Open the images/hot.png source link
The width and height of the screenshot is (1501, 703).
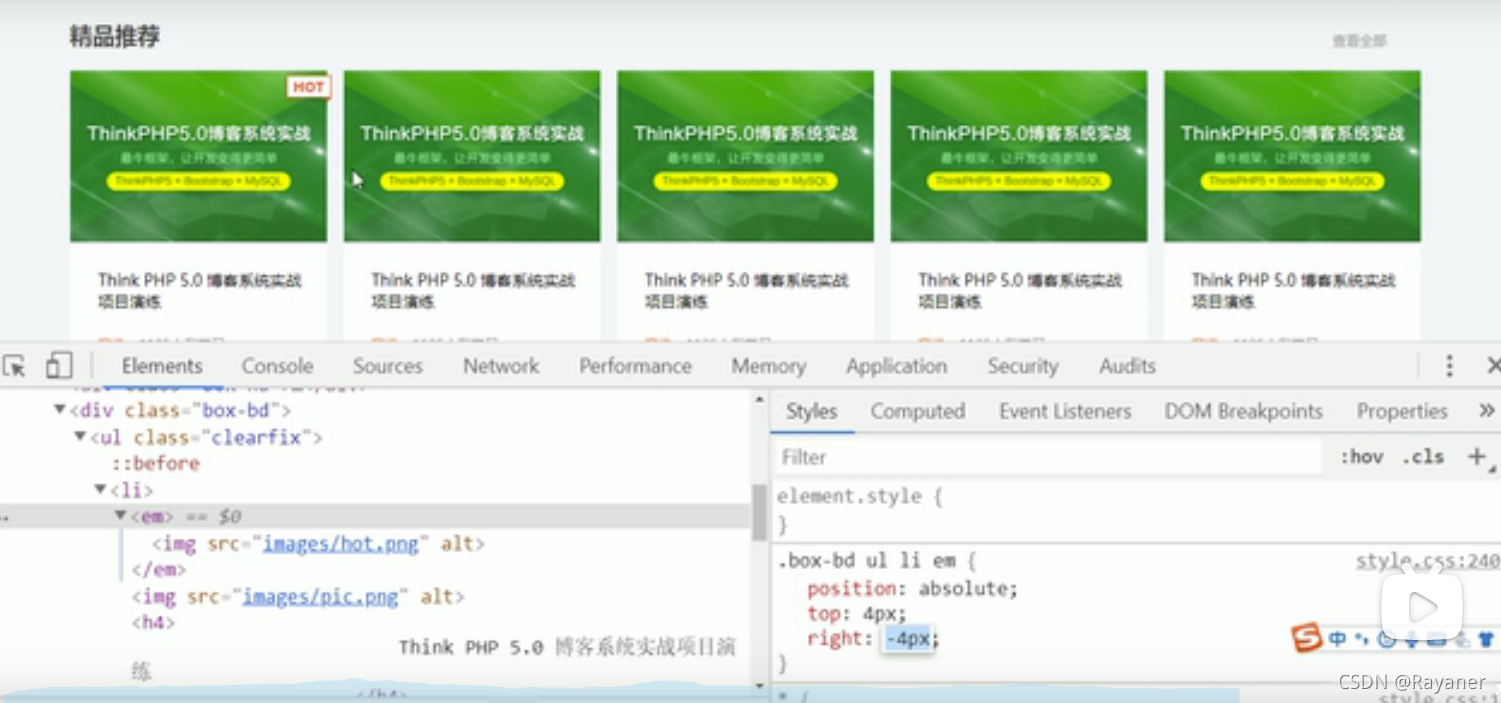coord(340,544)
